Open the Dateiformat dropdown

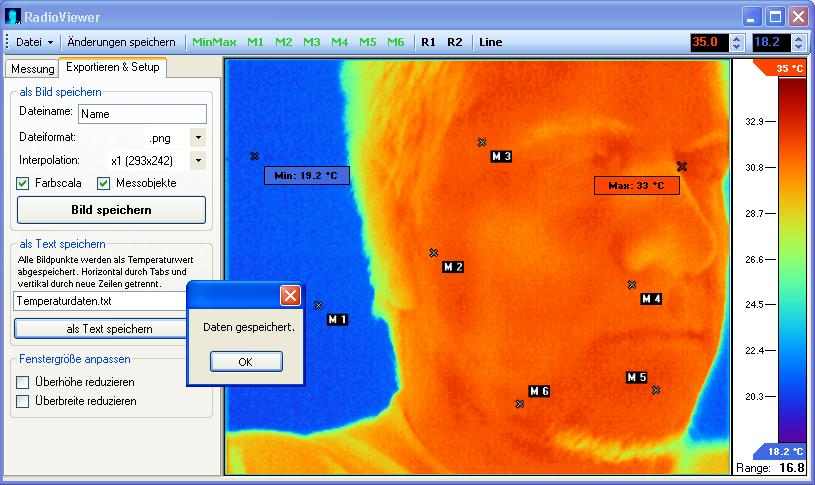click(197, 138)
